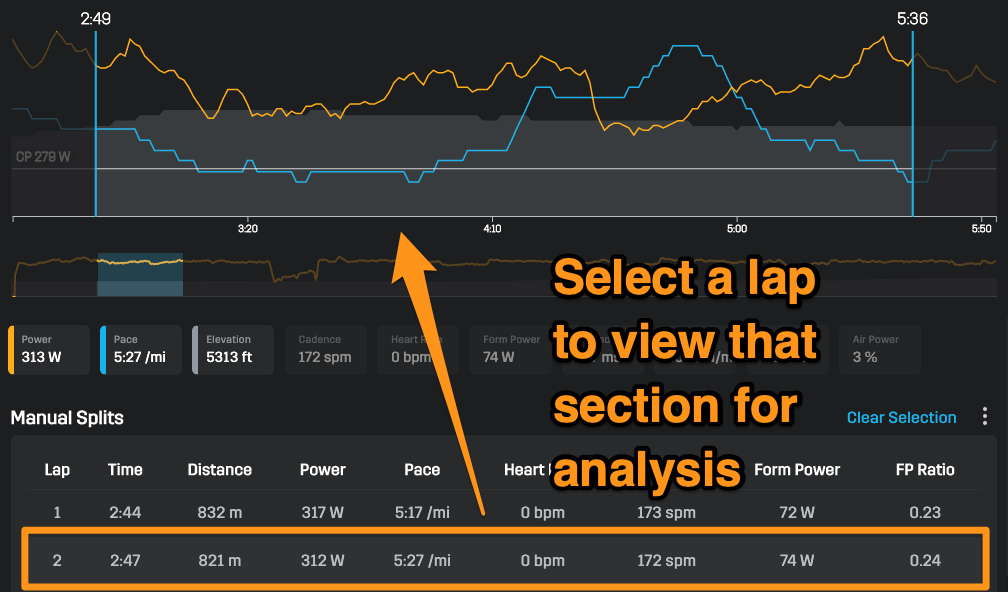This screenshot has width=1008, height=592.
Task: Click the Clear Selection link
Action: pyautogui.click(x=901, y=418)
